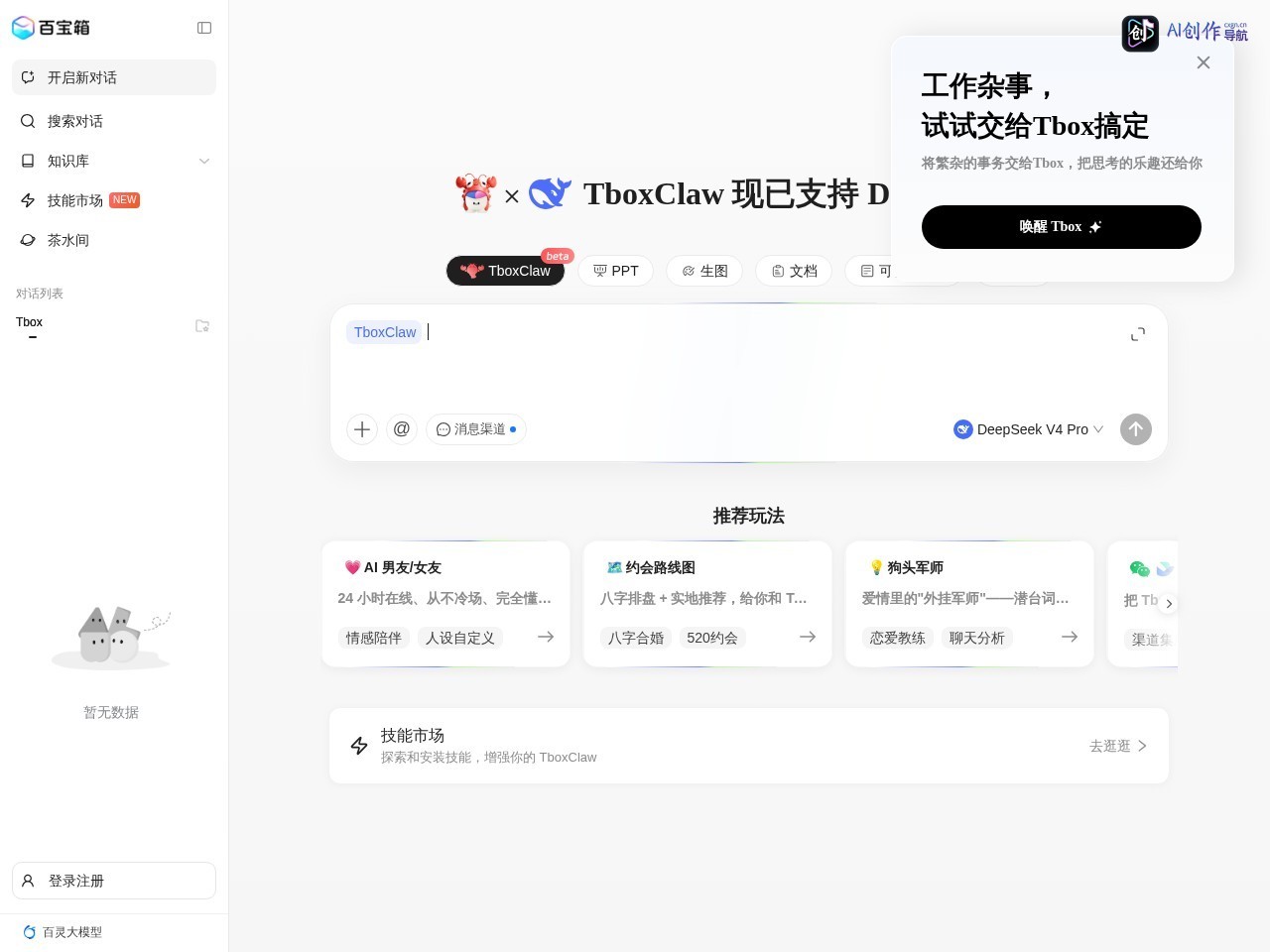
Task: Open the 消息渠道 button
Action: coord(476,429)
